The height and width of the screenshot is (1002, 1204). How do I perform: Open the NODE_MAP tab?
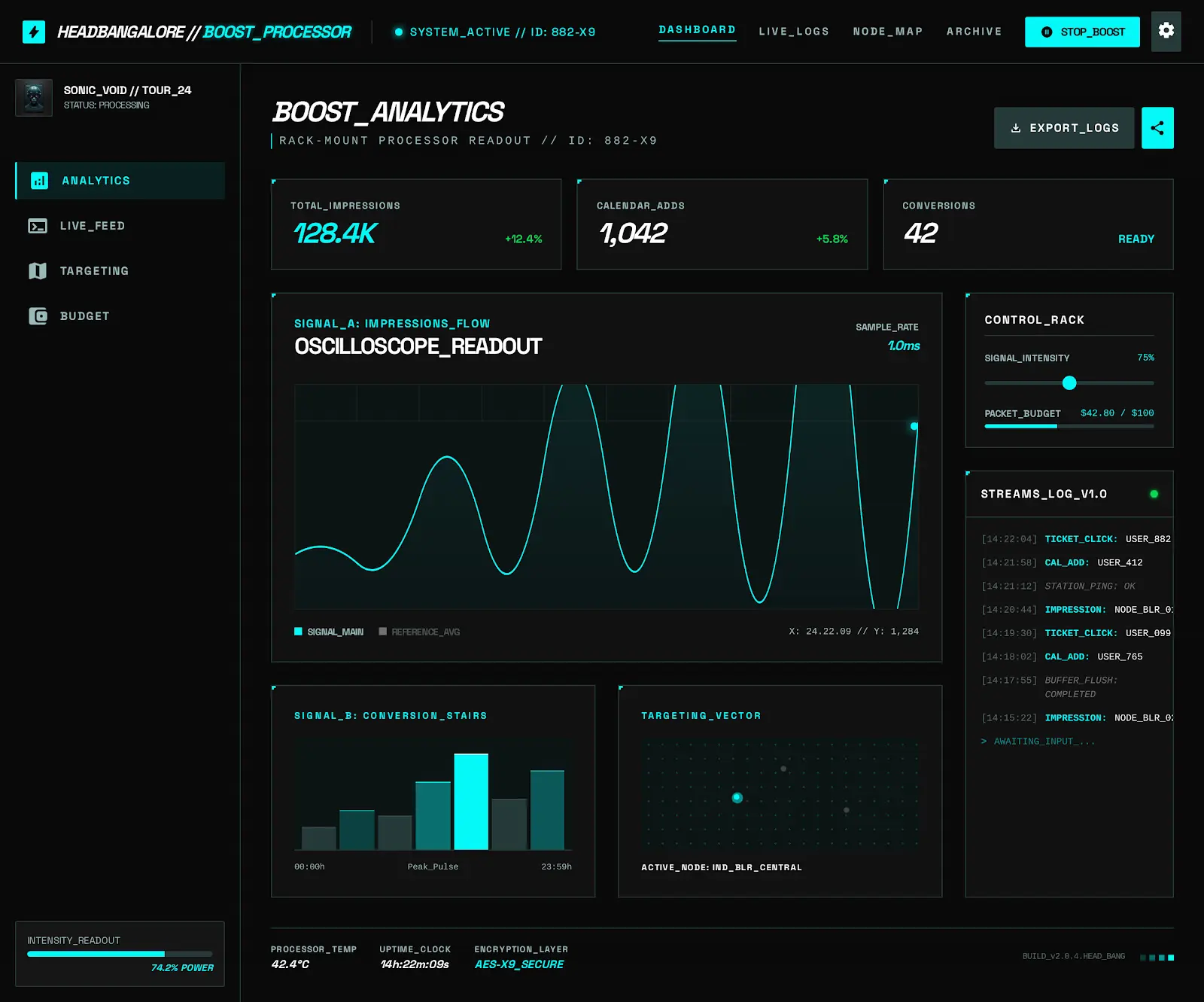pyautogui.click(x=887, y=32)
